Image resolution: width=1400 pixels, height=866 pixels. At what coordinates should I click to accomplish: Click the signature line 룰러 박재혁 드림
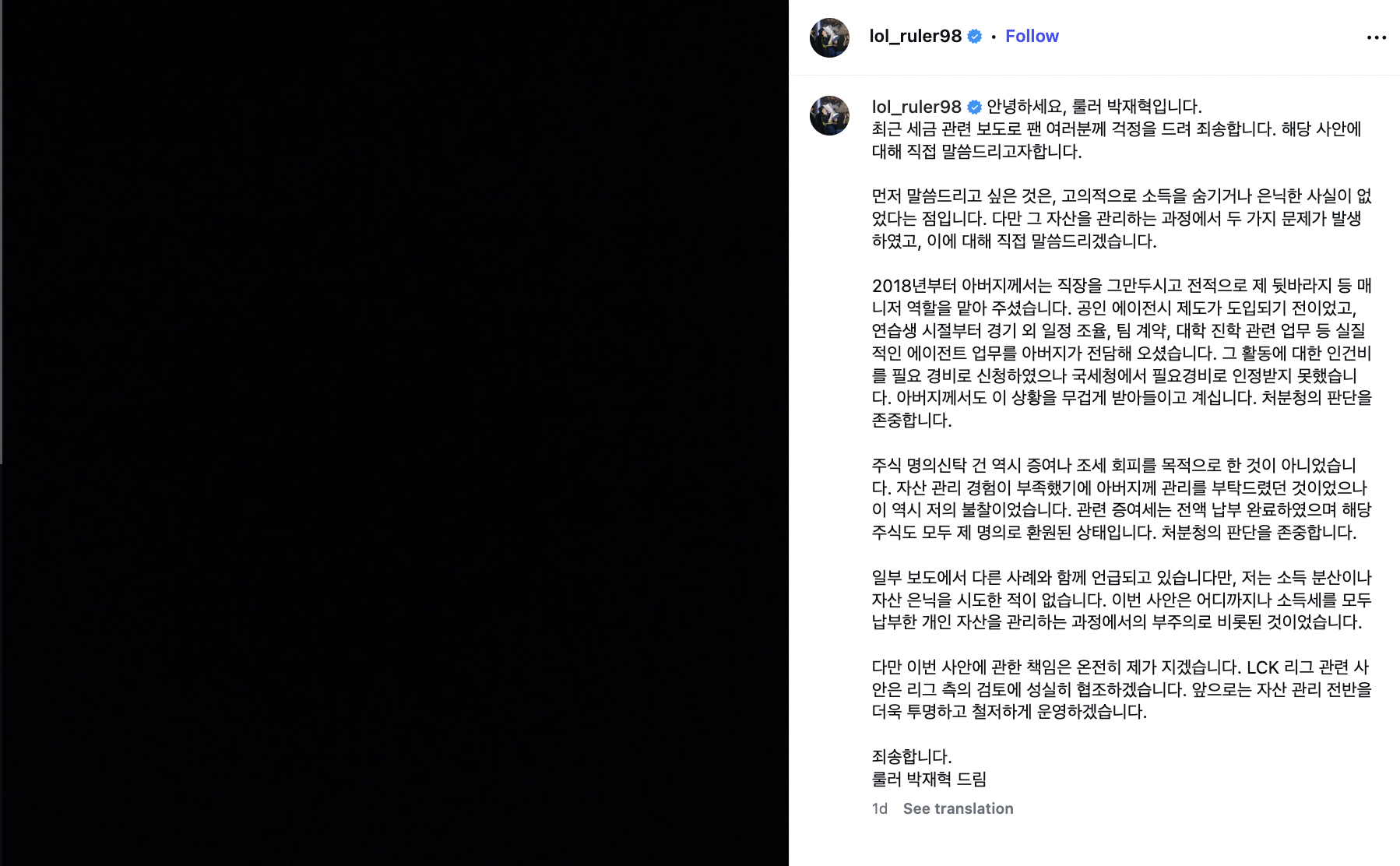[x=929, y=779]
